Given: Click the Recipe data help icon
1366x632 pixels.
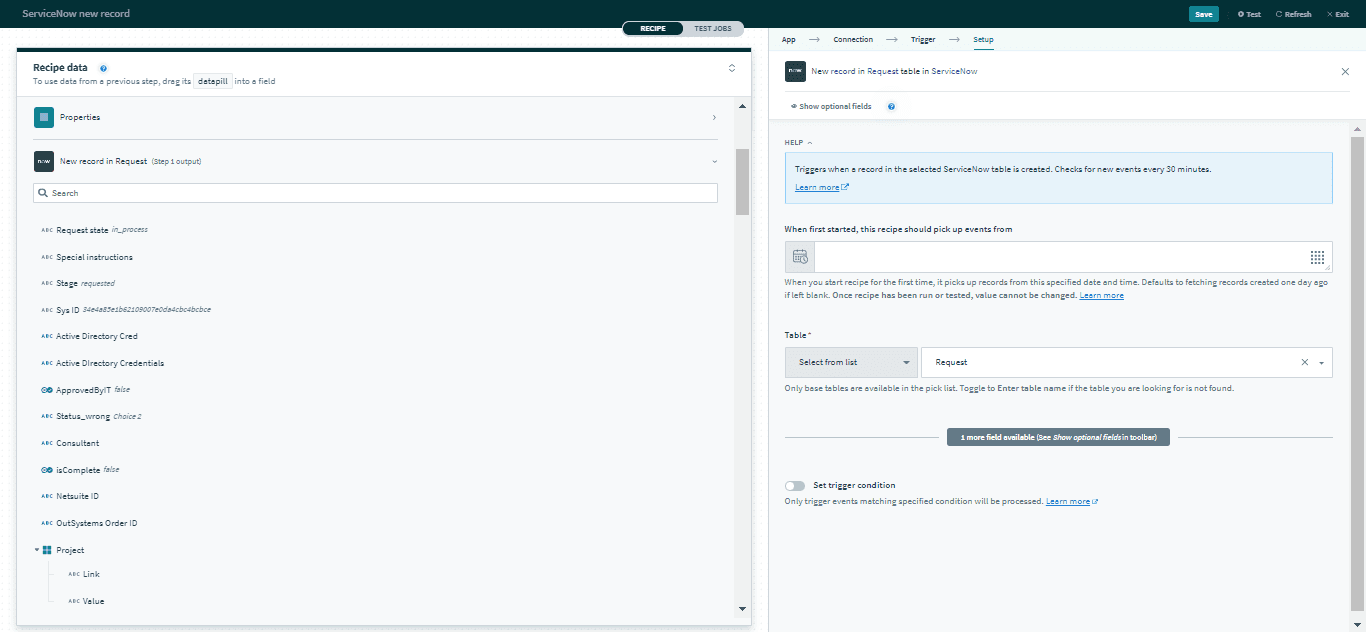Looking at the screenshot, I should coord(103,68).
